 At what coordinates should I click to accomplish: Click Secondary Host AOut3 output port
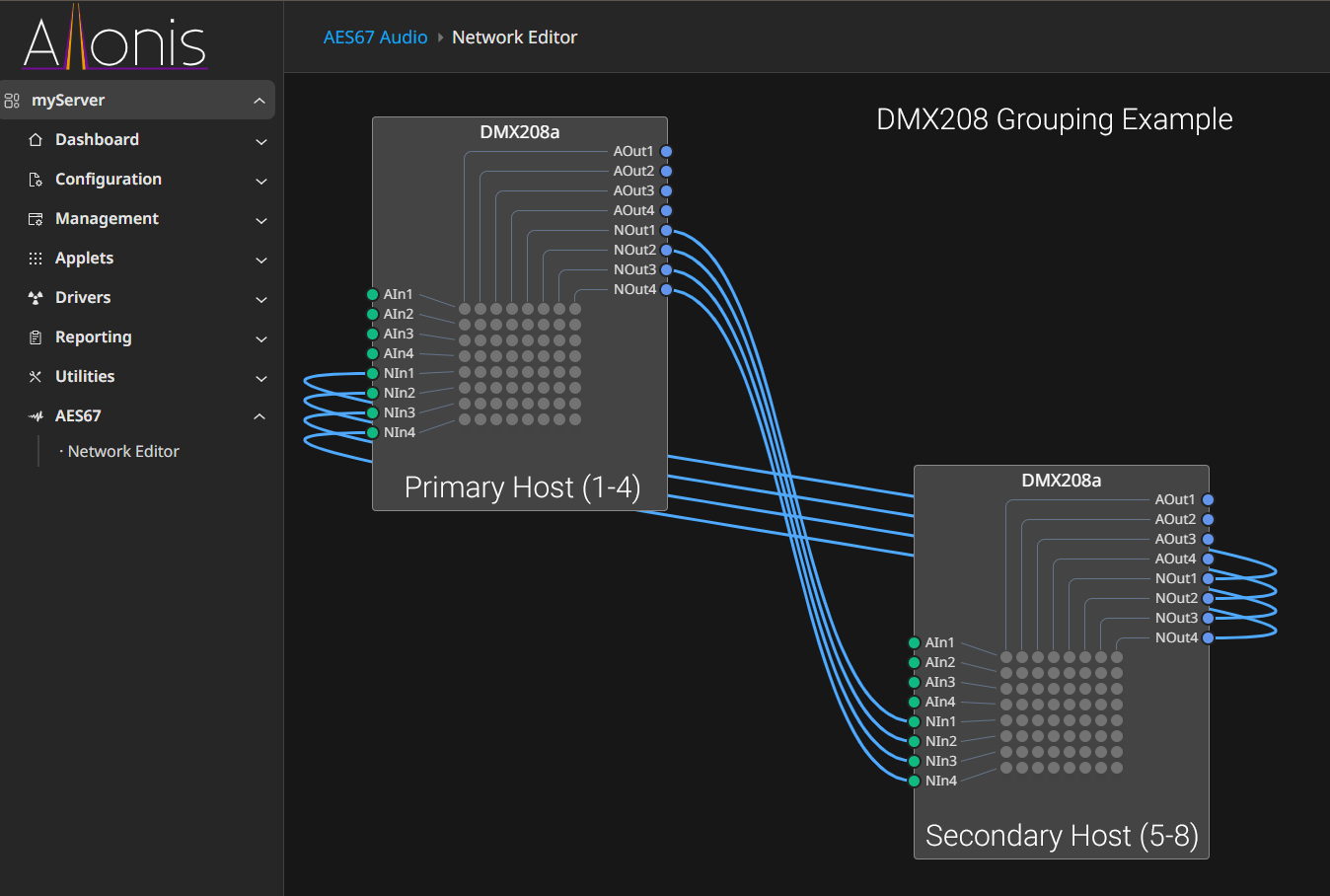1208,539
